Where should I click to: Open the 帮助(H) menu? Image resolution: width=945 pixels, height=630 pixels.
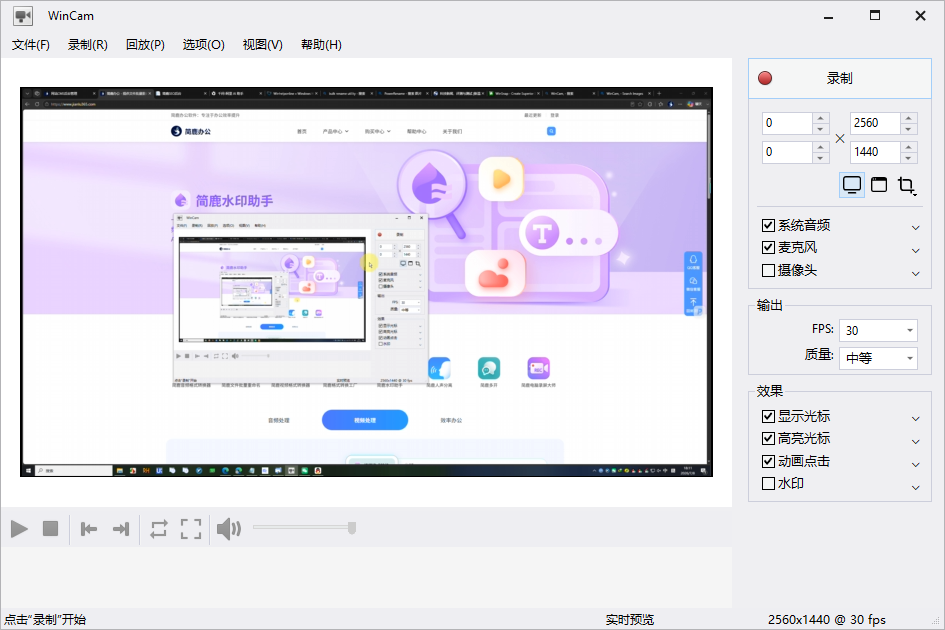[321, 45]
